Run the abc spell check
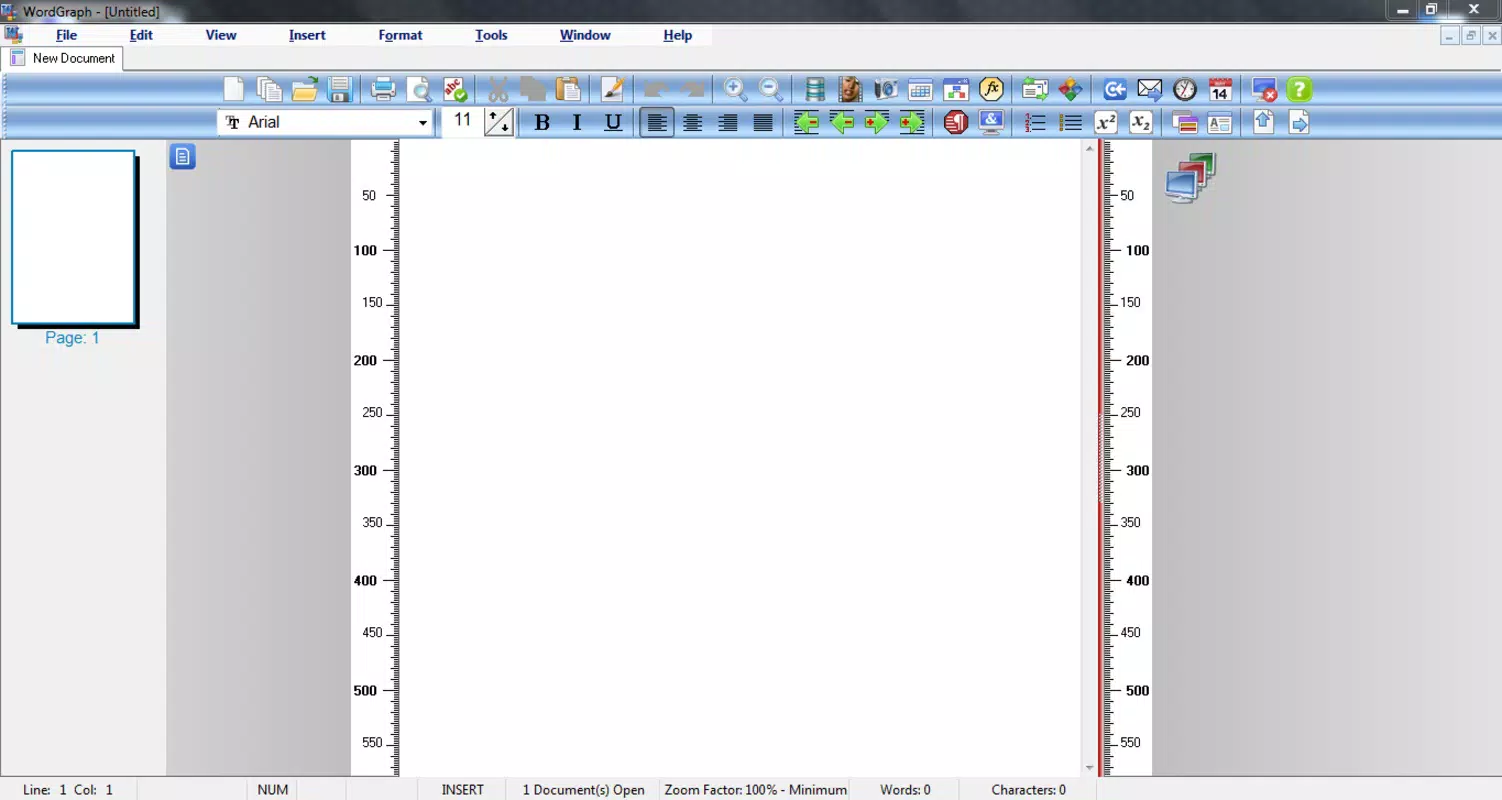The width and height of the screenshot is (1502, 800). click(x=455, y=89)
